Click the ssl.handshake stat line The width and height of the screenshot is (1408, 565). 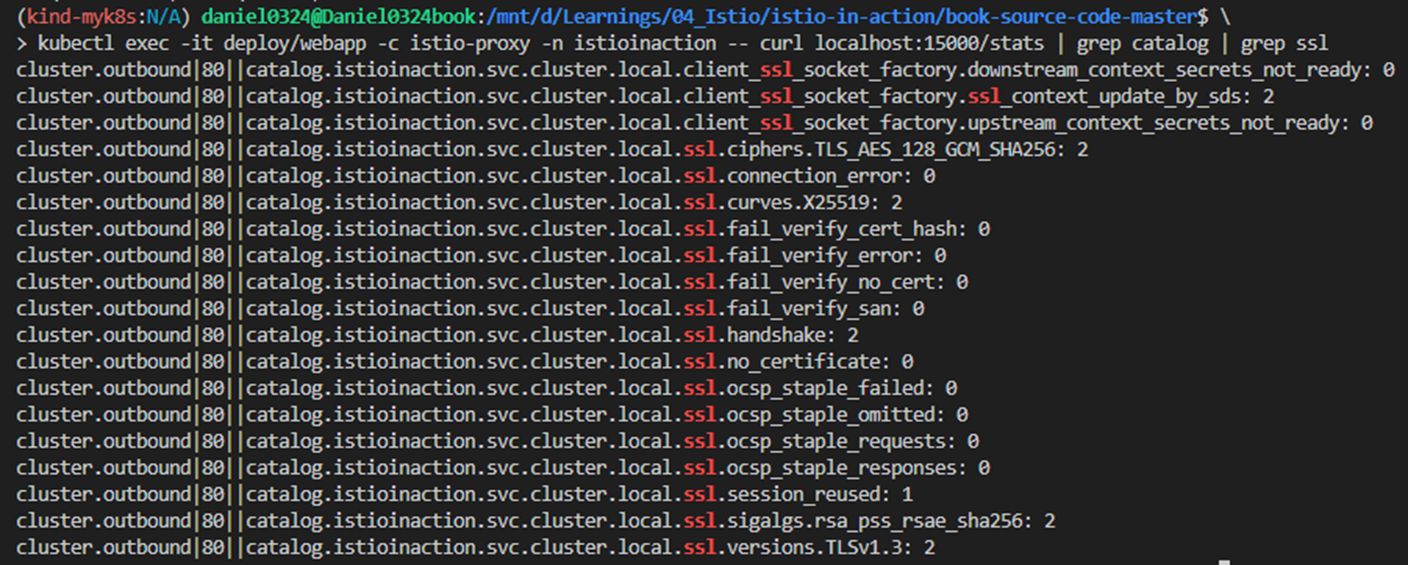click(437, 335)
